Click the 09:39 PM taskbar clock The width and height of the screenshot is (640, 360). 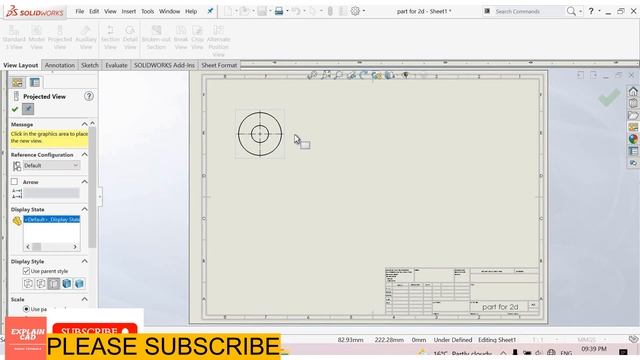point(593,349)
